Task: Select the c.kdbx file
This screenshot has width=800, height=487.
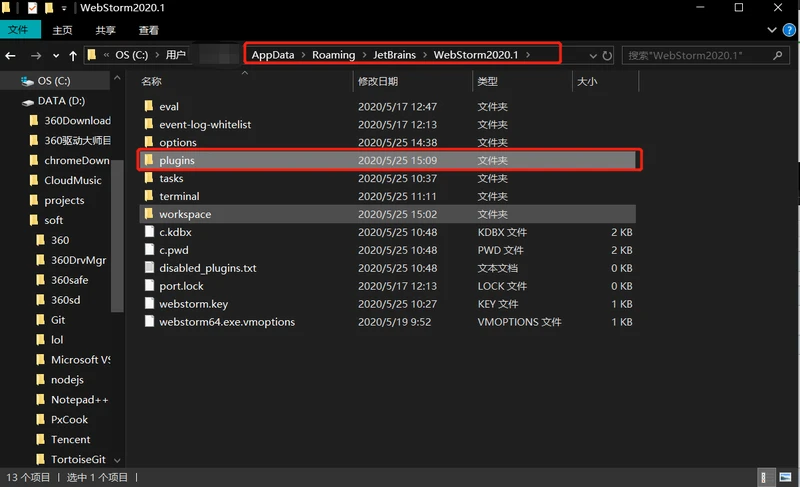Action: coord(175,232)
